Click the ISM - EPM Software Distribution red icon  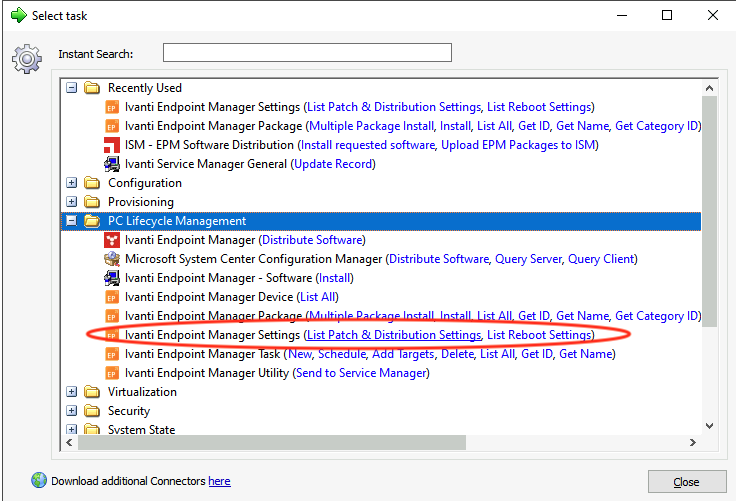[x=112, y=145]
